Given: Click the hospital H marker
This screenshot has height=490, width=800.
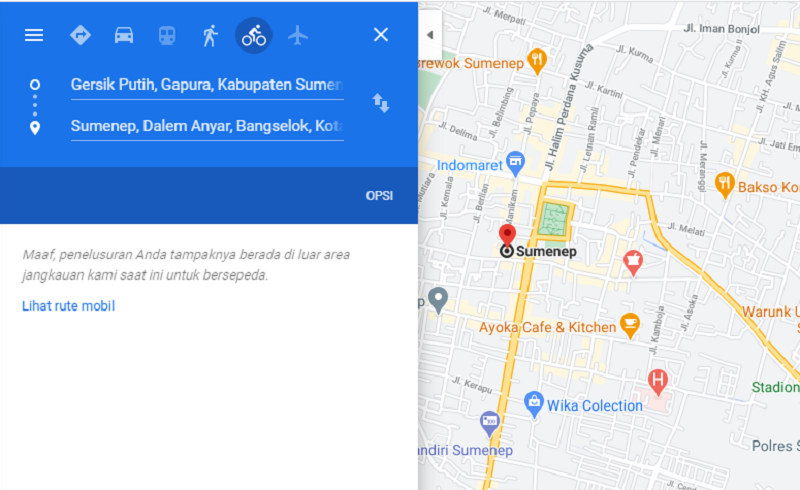Looking at the screenshot, I should 658,382.
